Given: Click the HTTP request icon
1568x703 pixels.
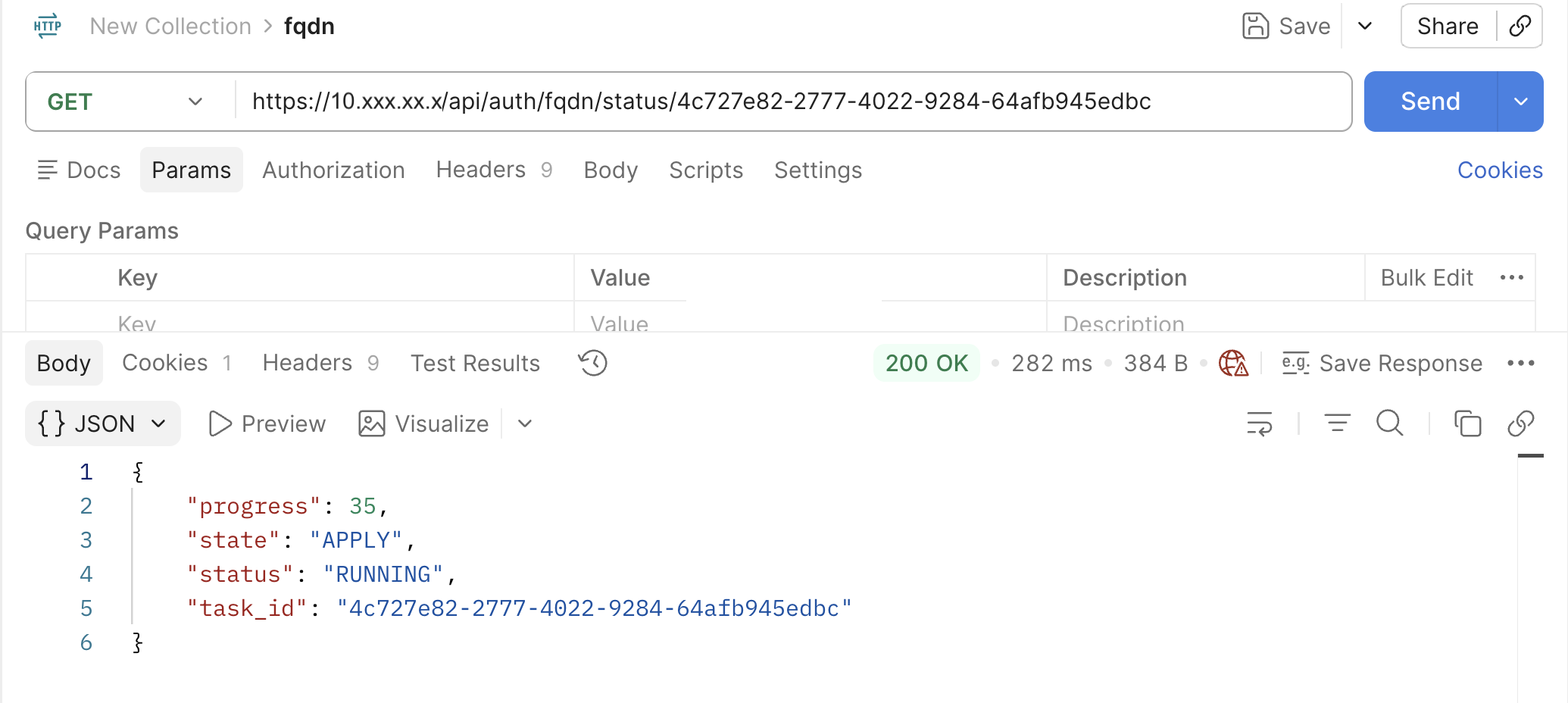Looking at the screenshot, I should coord(47,27).
